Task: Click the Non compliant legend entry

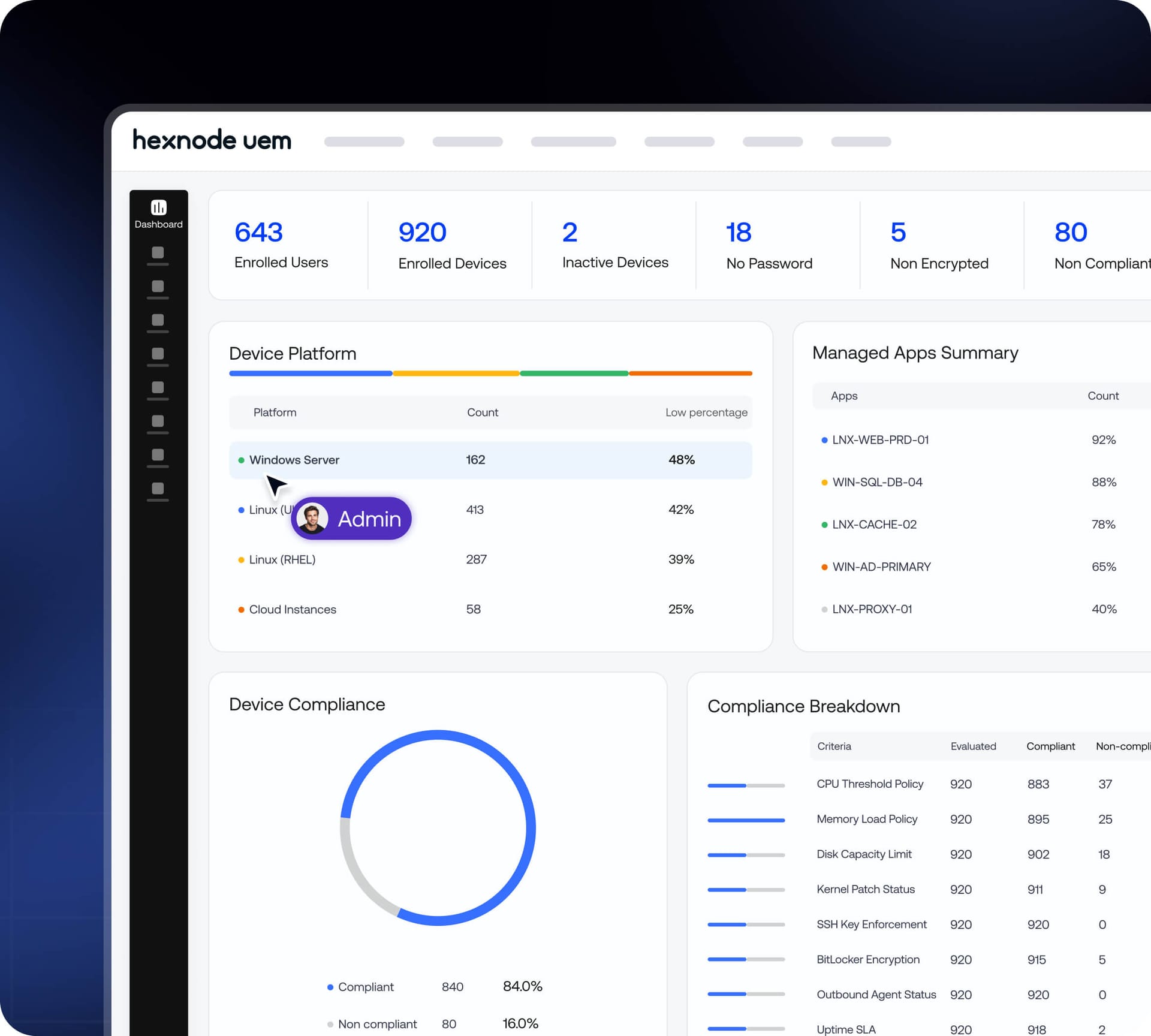Action: coord(433,1024)
